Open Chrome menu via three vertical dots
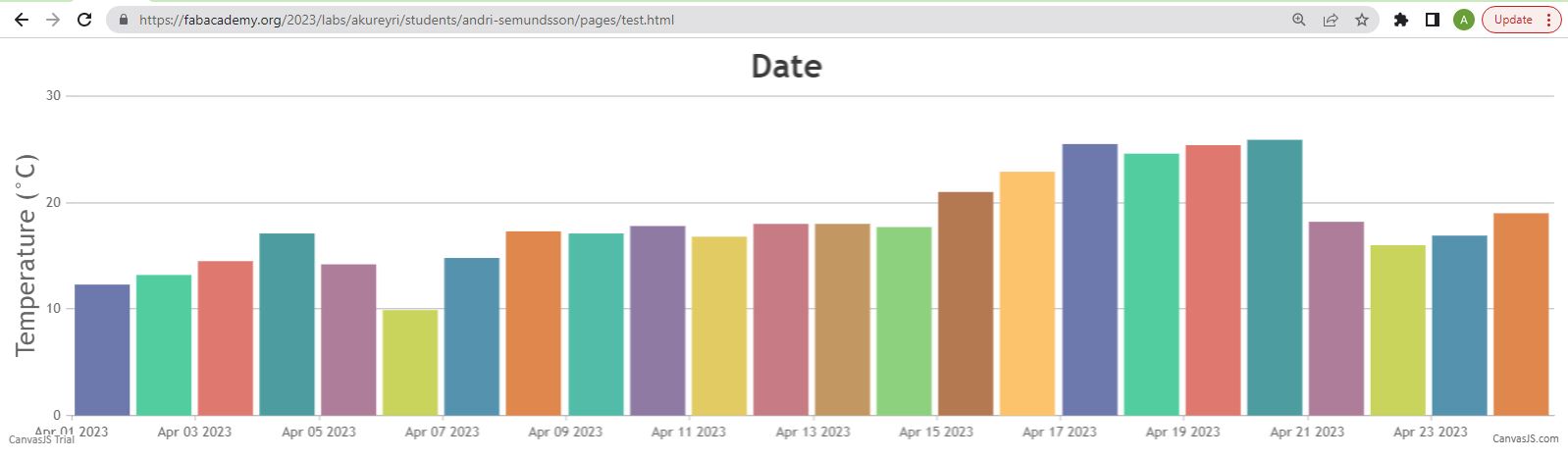The height and width of the screenshot is (459, 1568). tap(1548, 20)
